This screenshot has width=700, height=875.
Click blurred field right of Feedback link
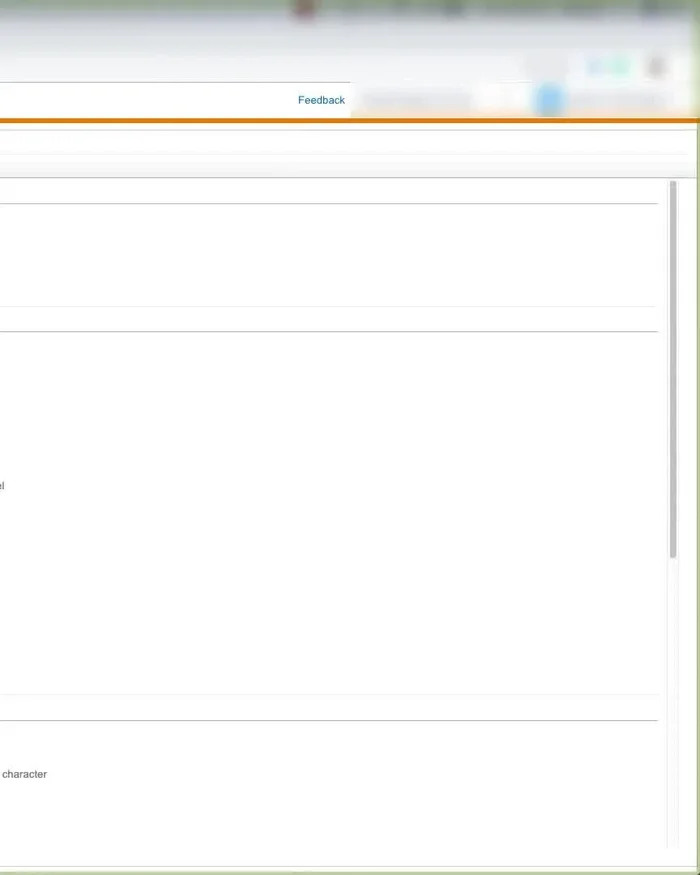tap(416, 100)
